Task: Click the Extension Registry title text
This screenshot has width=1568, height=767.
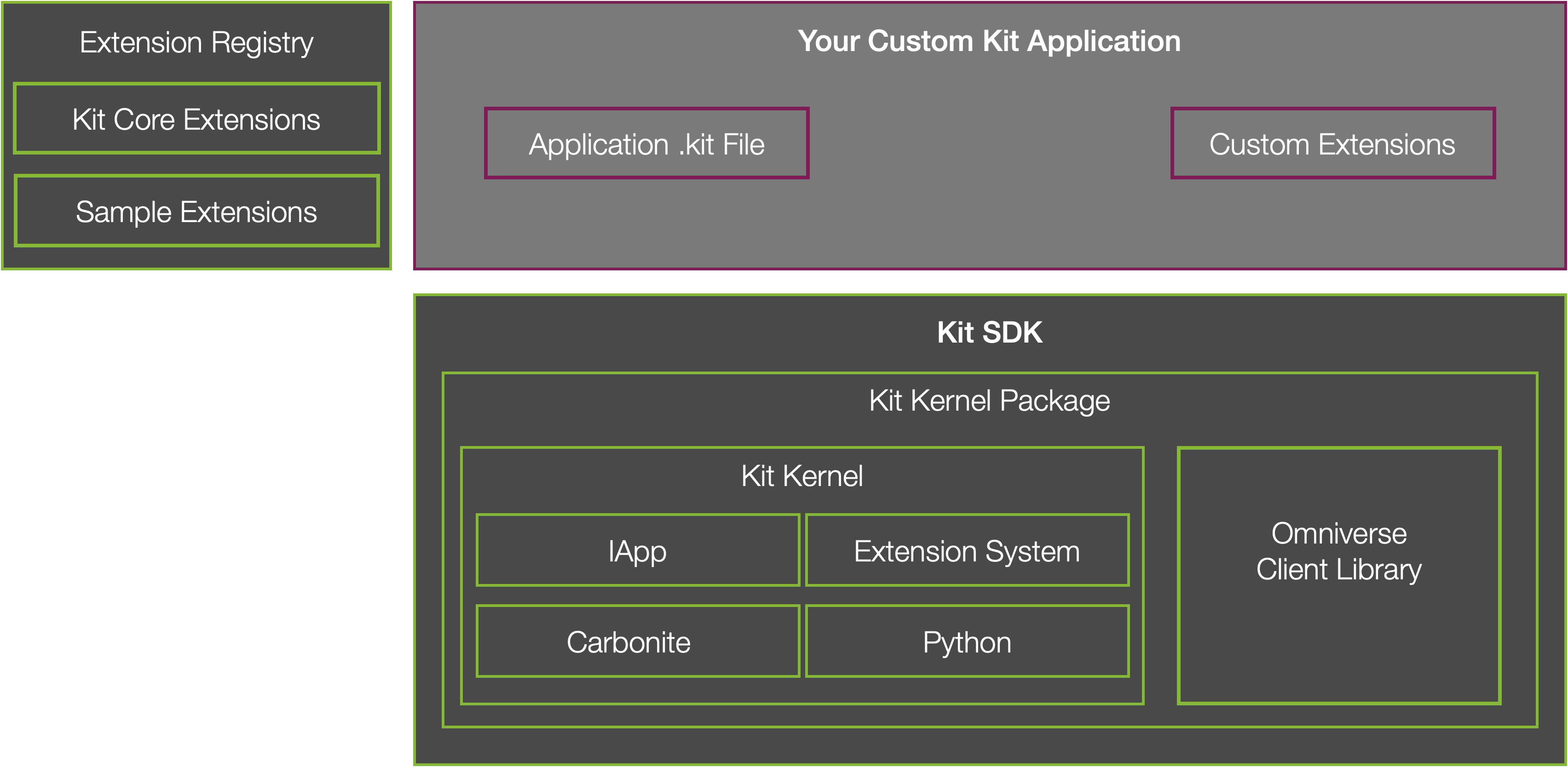Action: [x=196, y=43]
